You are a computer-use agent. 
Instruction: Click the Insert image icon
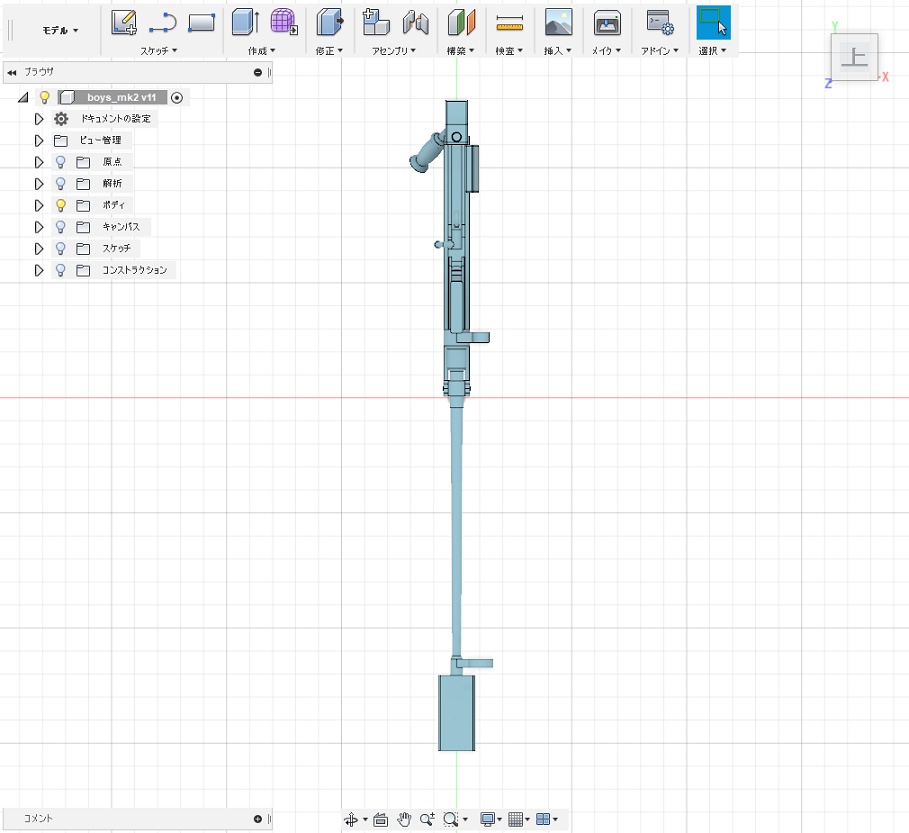pyautogui.click(x=558, y=22)
